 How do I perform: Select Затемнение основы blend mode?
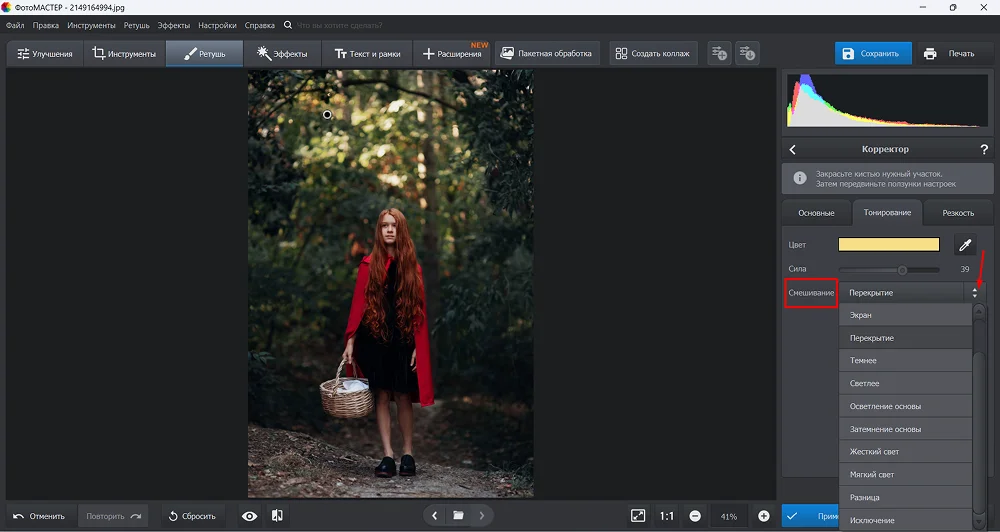(905, 429)
